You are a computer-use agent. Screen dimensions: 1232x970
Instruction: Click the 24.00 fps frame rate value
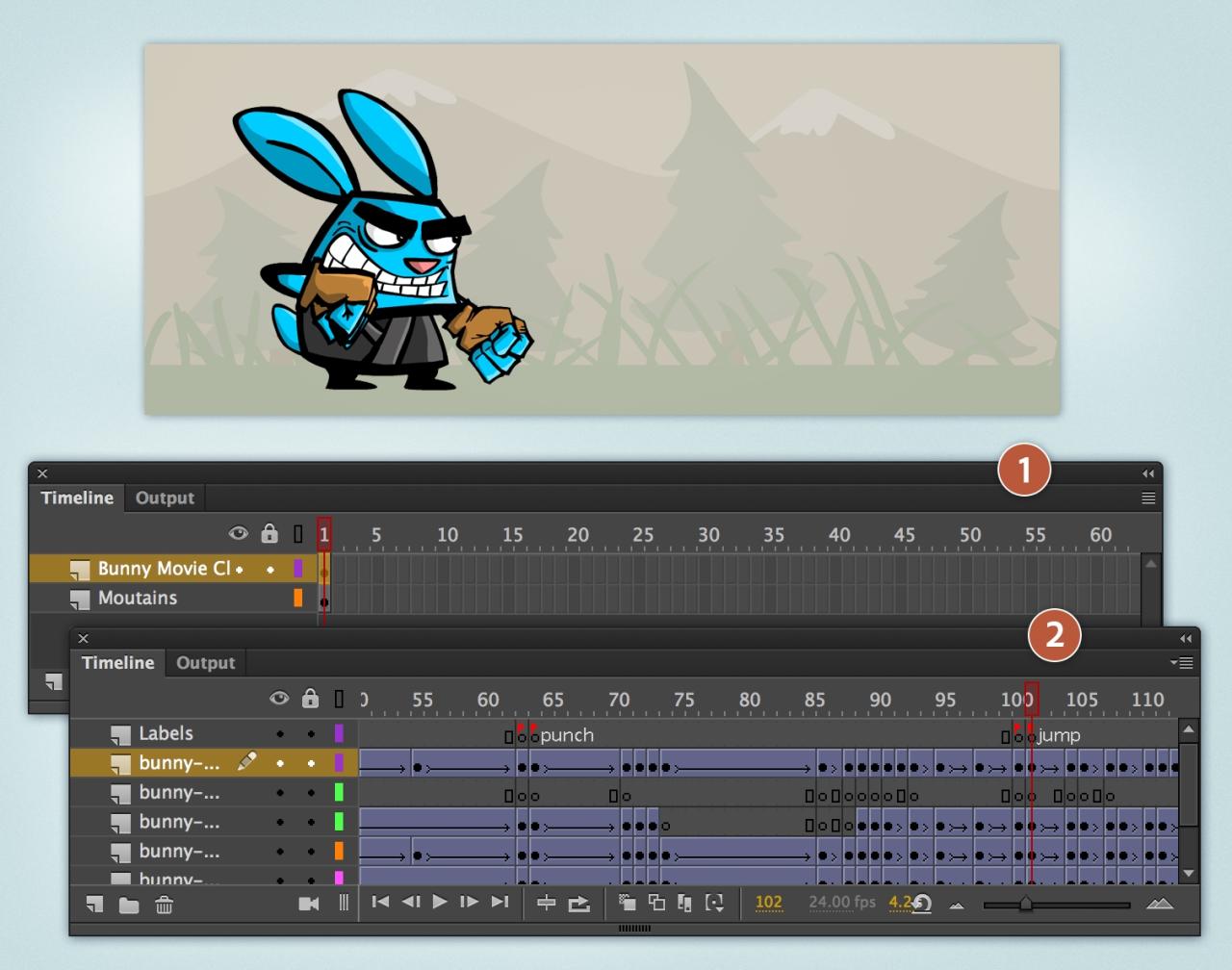840,903
